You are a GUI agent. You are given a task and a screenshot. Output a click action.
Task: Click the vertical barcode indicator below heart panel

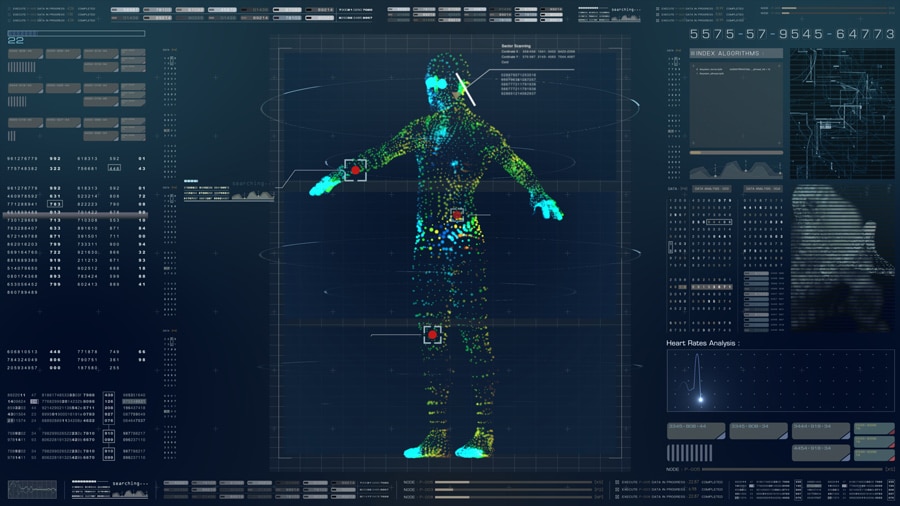(x=690, y=452)
